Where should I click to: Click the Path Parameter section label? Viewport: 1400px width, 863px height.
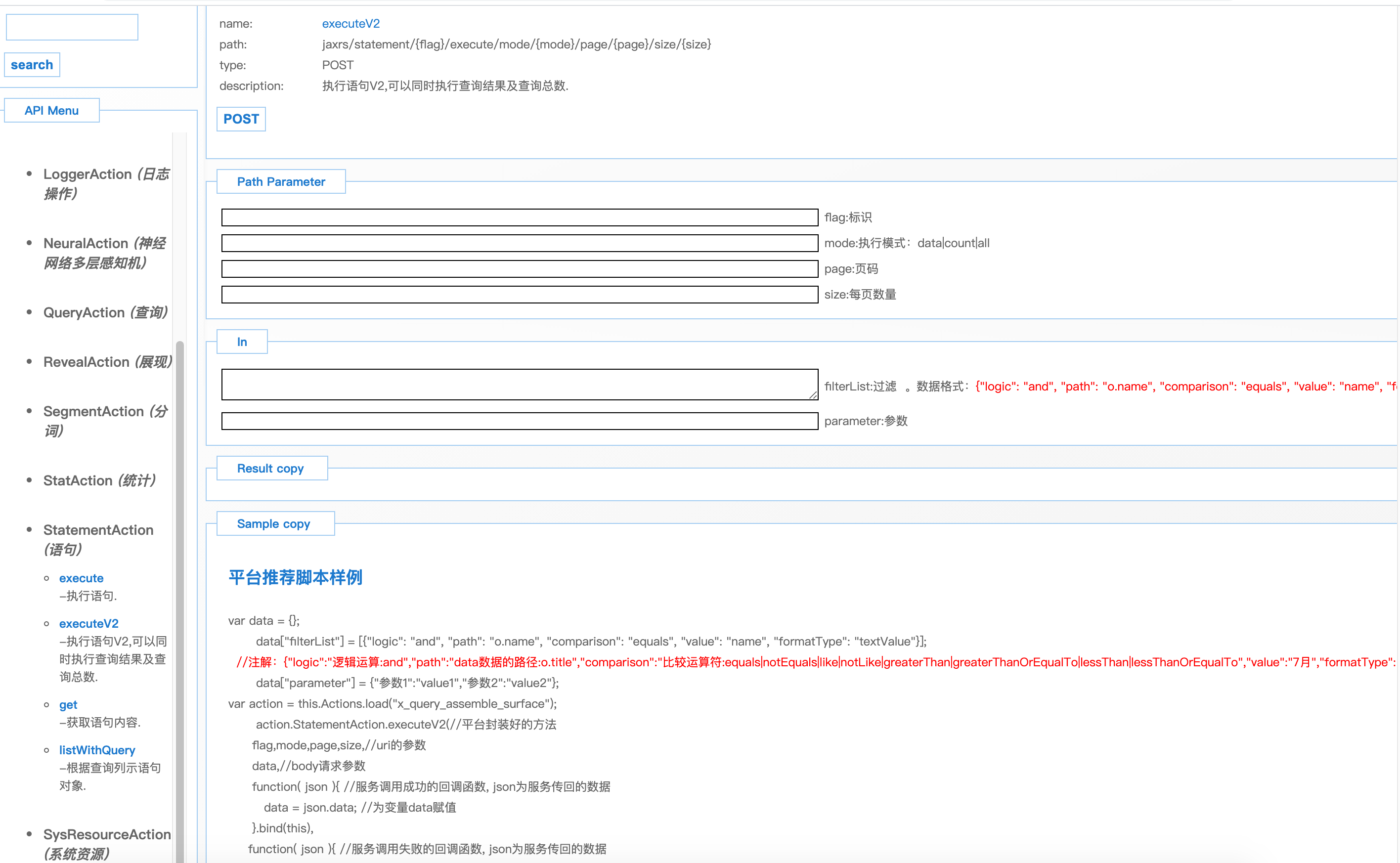(x=281, y=181)
